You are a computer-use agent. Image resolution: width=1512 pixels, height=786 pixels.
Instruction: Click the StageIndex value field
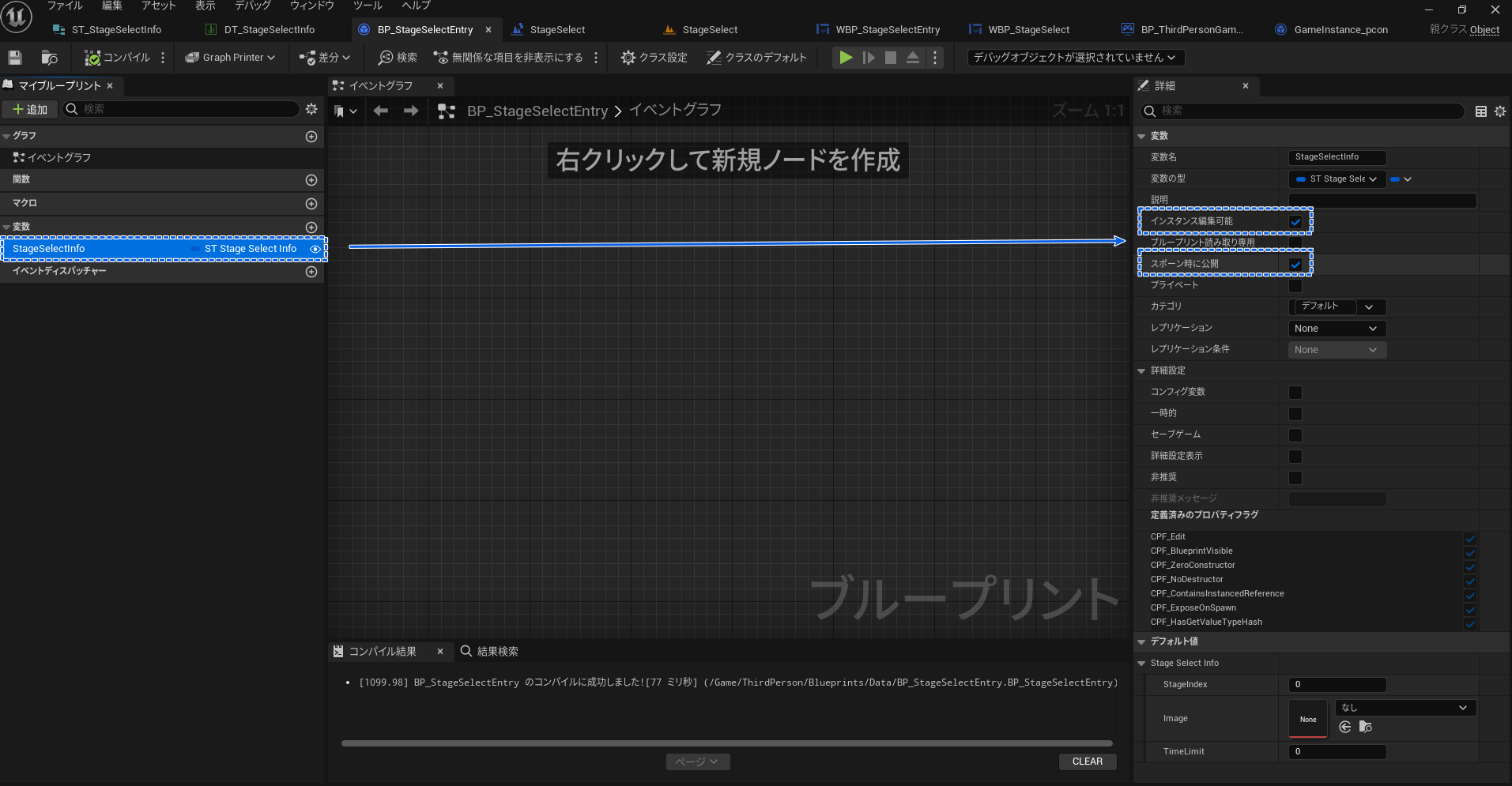point(1336,684)
